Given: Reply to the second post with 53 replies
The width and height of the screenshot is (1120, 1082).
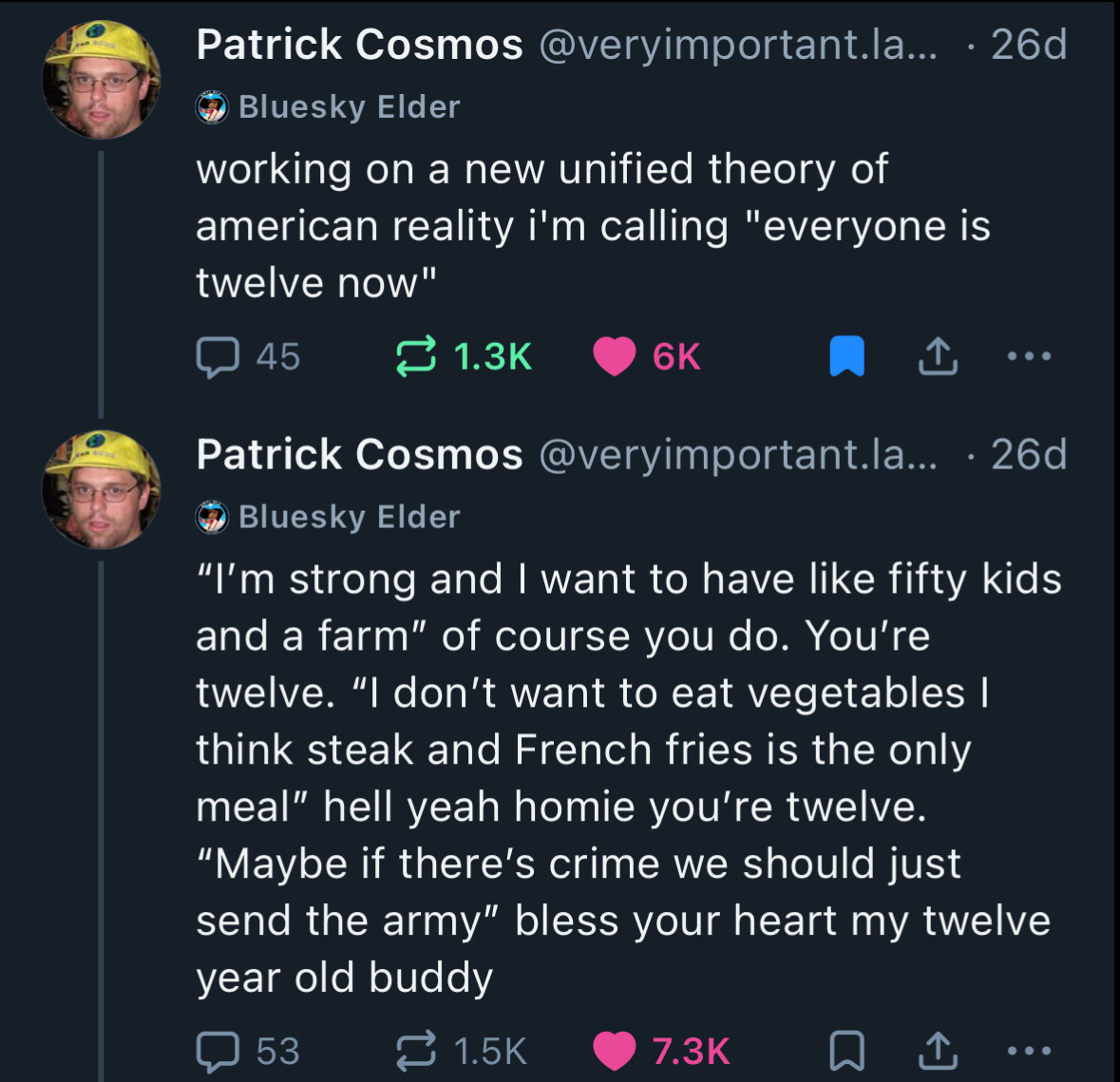Looking at the screenshot, I should click(x=217, y=1051).
